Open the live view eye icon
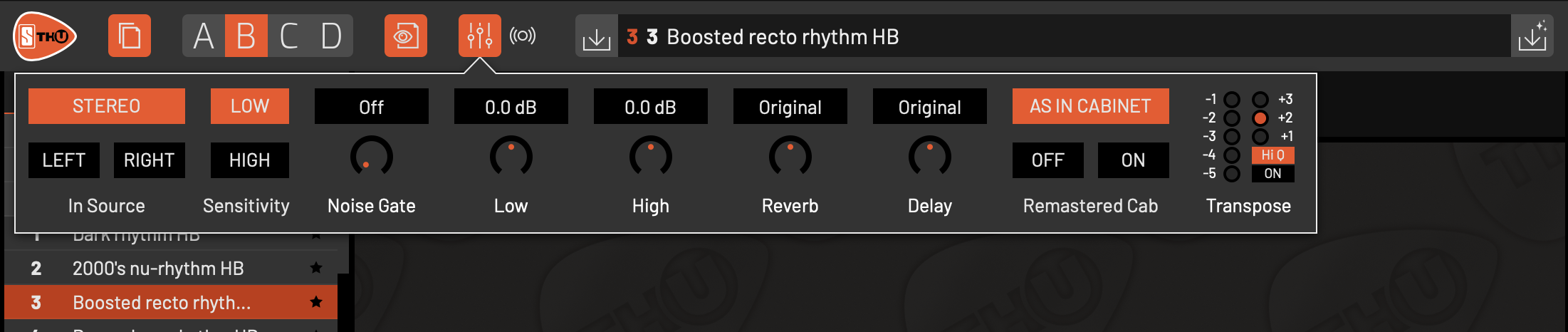 pyautogui.click(x=406, y=36)
